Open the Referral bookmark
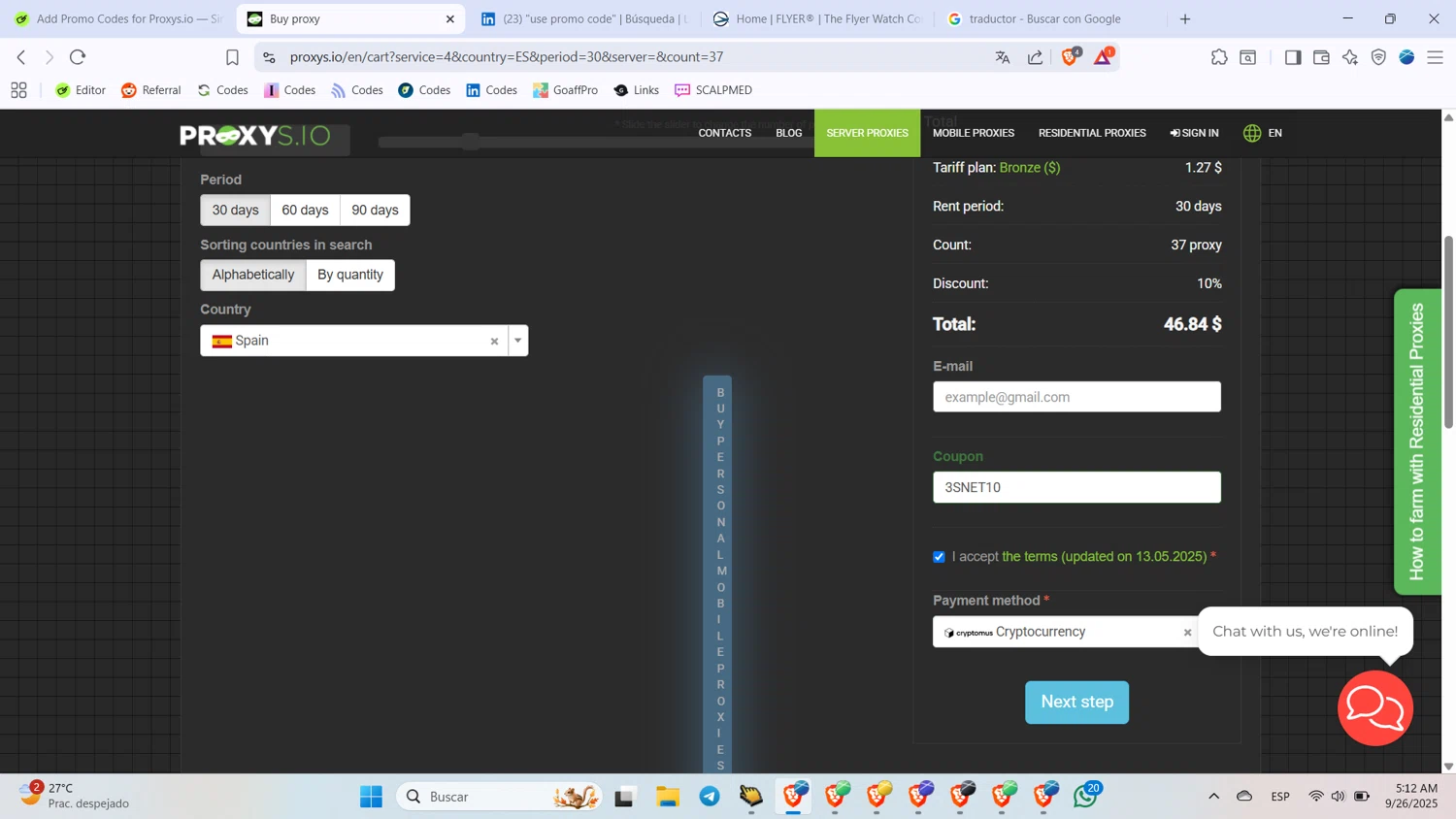This screenshot has width=1456, height=819. [x=151, y=90]
